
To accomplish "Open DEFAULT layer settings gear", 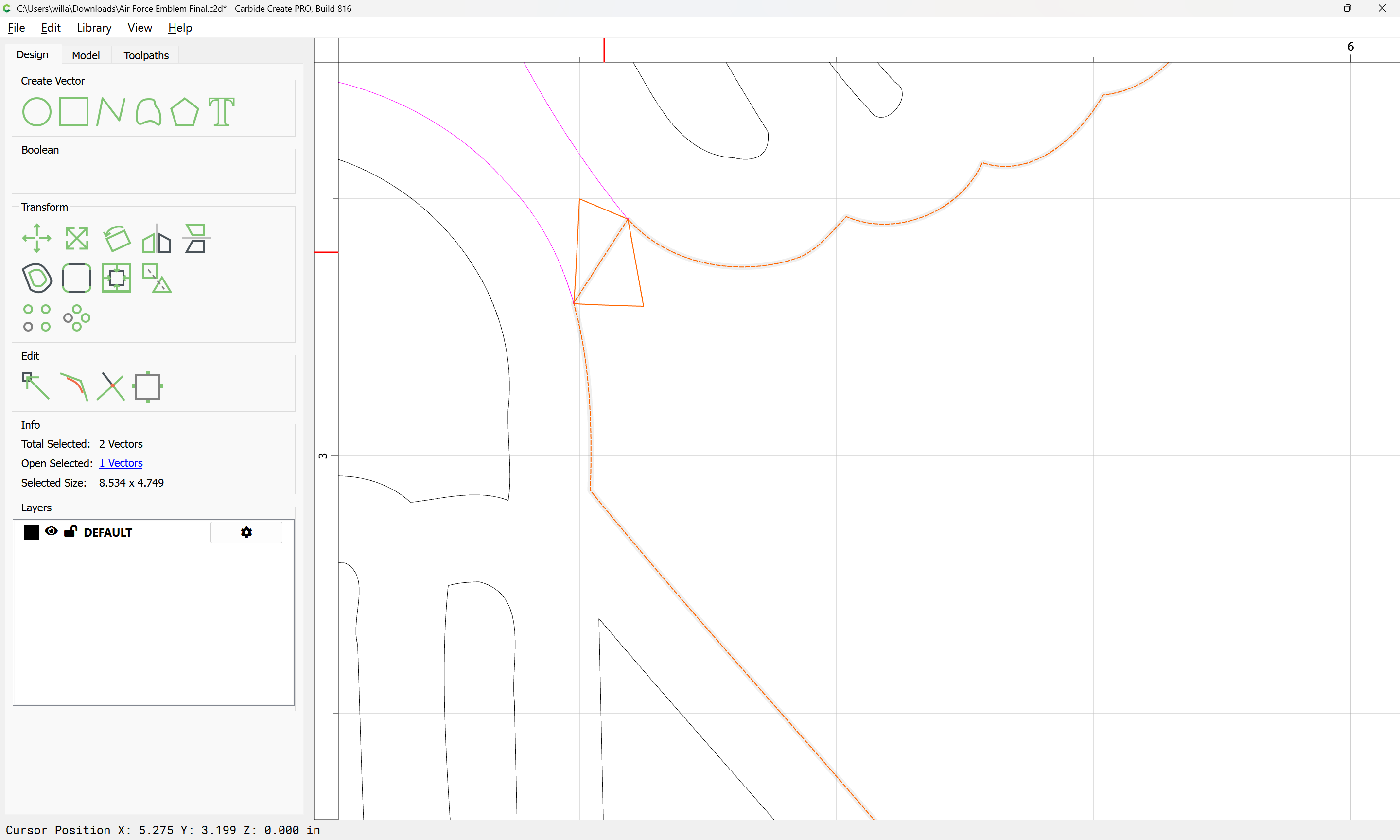I will (246, 532).
